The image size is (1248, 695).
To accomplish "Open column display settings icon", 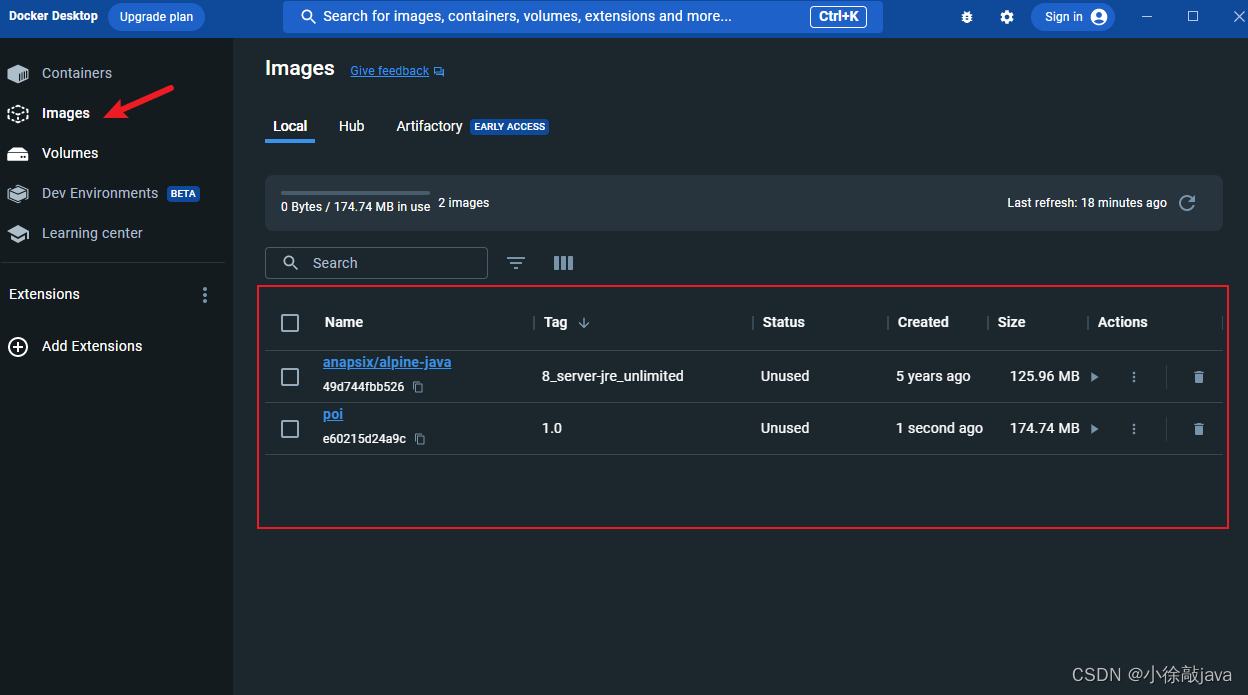I will coord(563,263).
